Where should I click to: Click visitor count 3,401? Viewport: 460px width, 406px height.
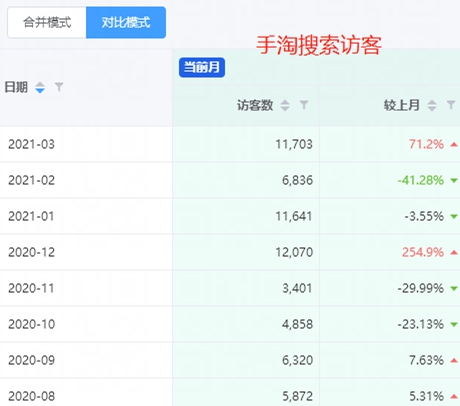tap(297, 288)
